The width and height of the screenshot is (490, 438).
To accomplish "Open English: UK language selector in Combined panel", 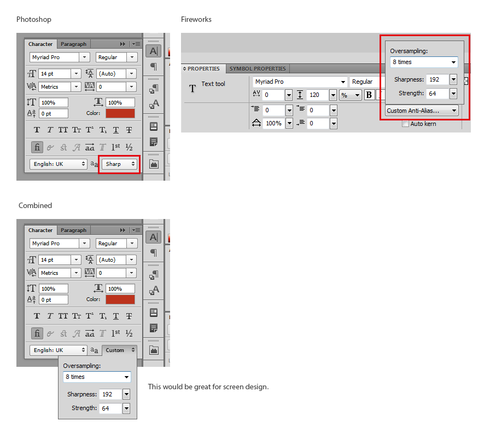I will [x=58, y=350].
